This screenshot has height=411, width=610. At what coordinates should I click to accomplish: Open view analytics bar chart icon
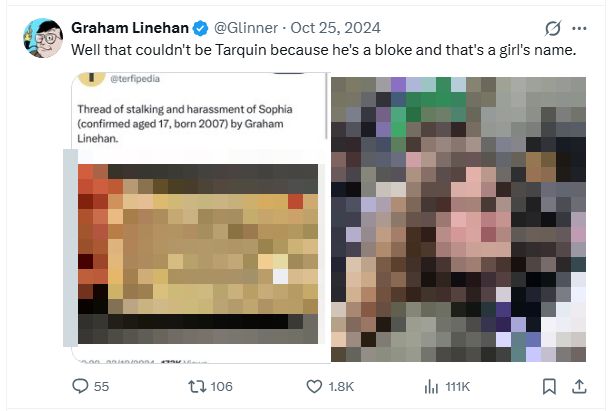pyautogui.click(x=432, y=386)
